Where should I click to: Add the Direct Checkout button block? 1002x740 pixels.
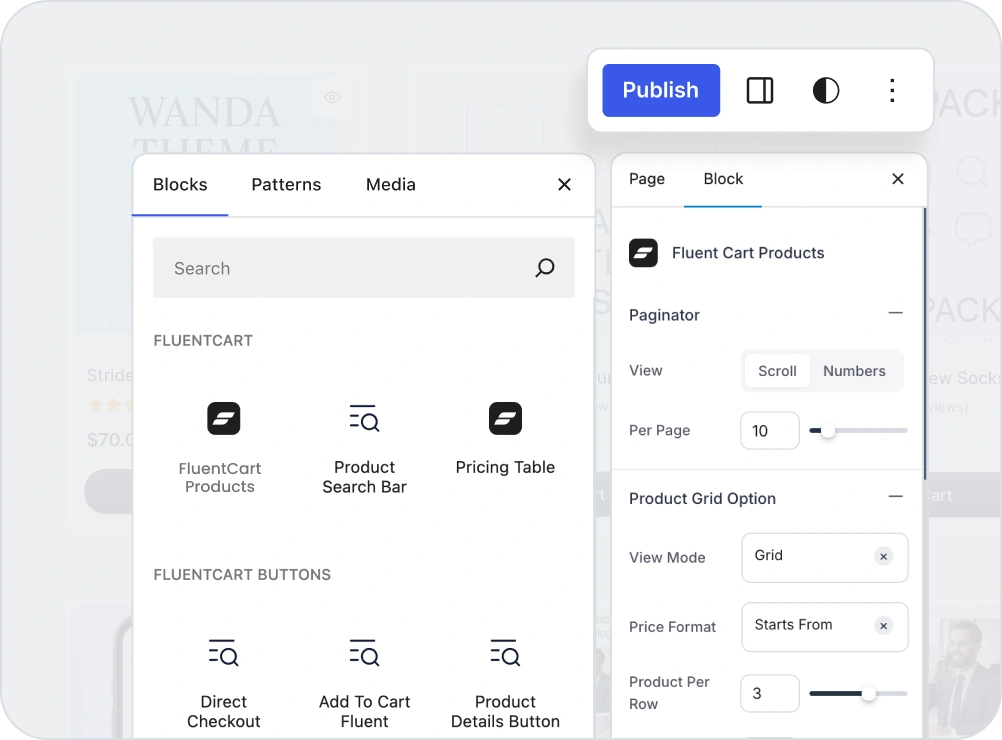[223, 680]
